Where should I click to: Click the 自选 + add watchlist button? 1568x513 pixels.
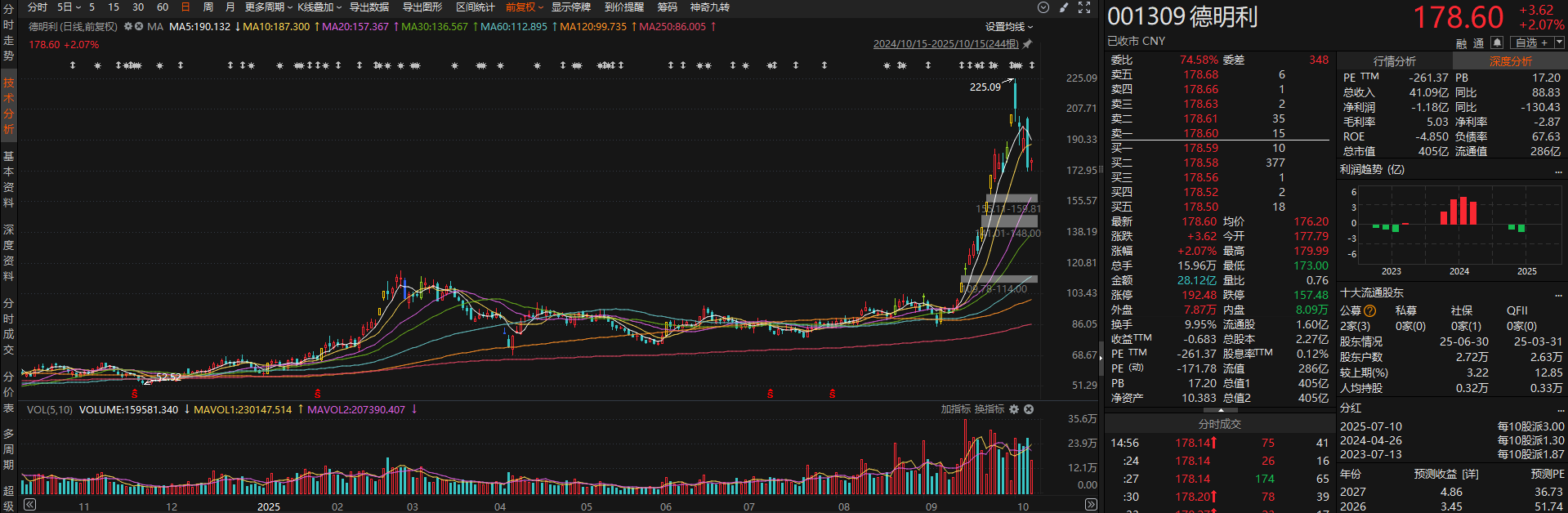[x=1531, y=42]
